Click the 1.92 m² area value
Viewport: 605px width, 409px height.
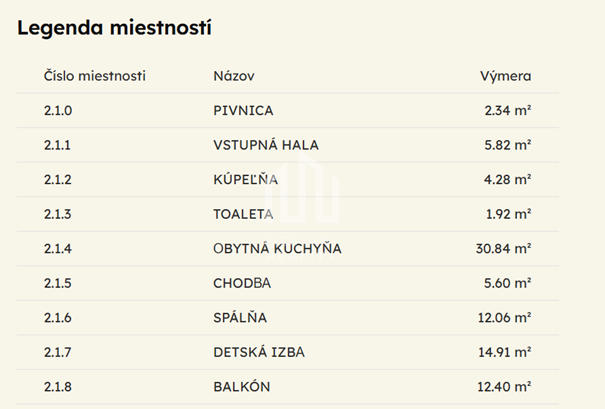[x=509, y=214]
